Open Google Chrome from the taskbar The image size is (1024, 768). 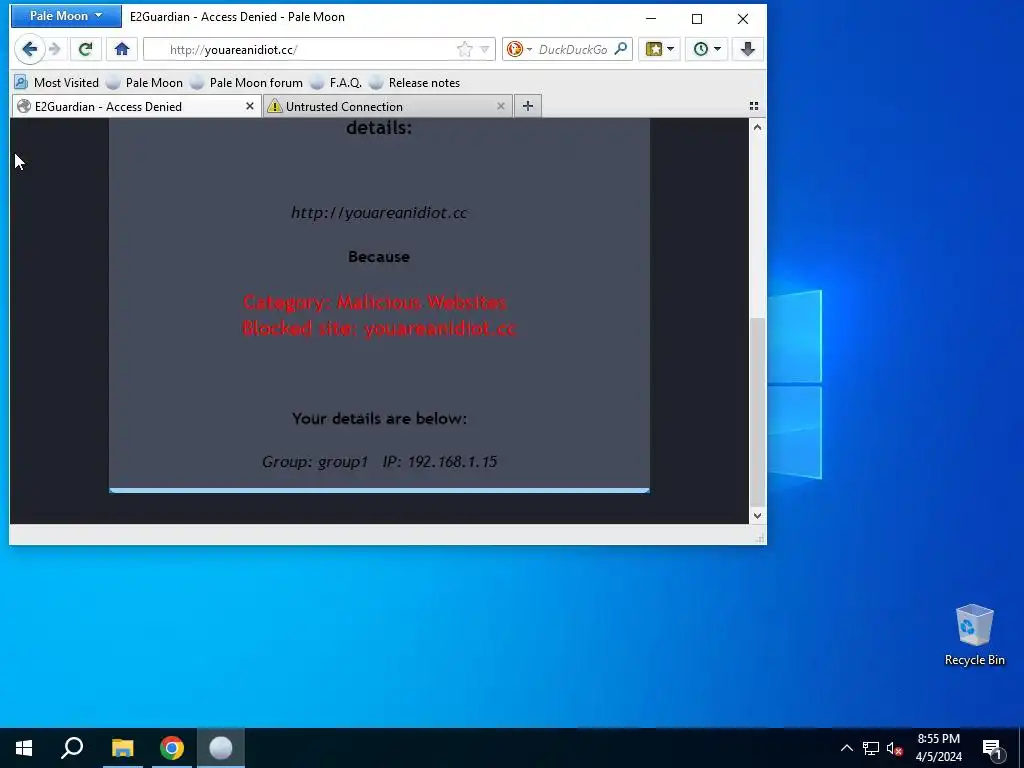pyautogui.click(x=172, y=748)
